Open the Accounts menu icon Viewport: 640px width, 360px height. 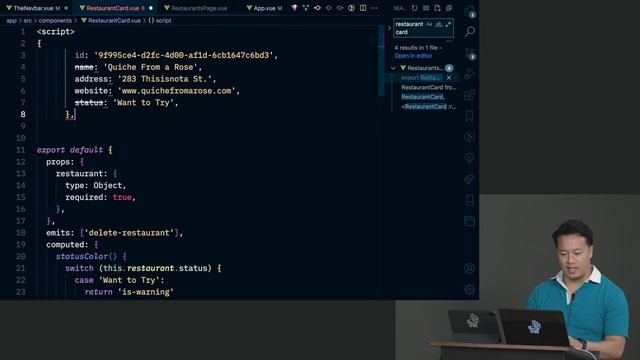[470, 268]
